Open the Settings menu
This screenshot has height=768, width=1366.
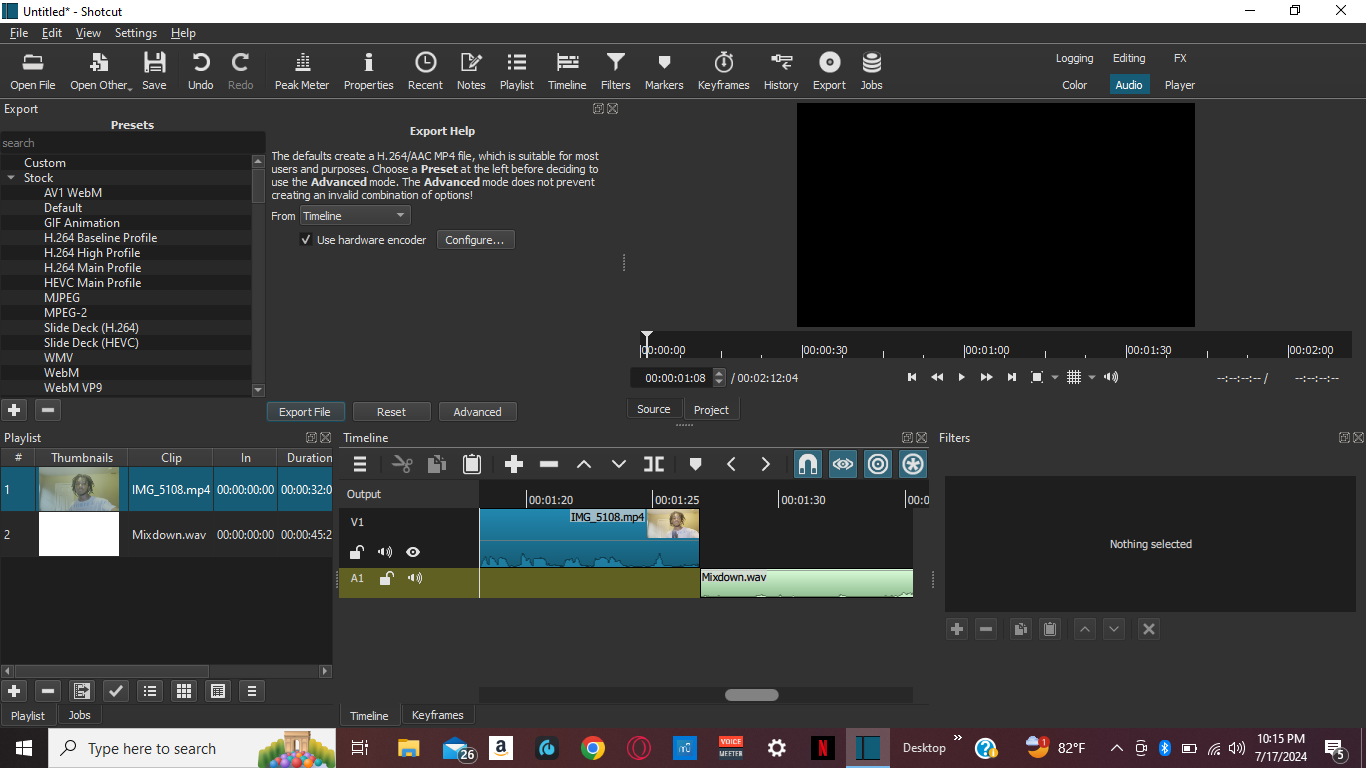tap(135, 33)
